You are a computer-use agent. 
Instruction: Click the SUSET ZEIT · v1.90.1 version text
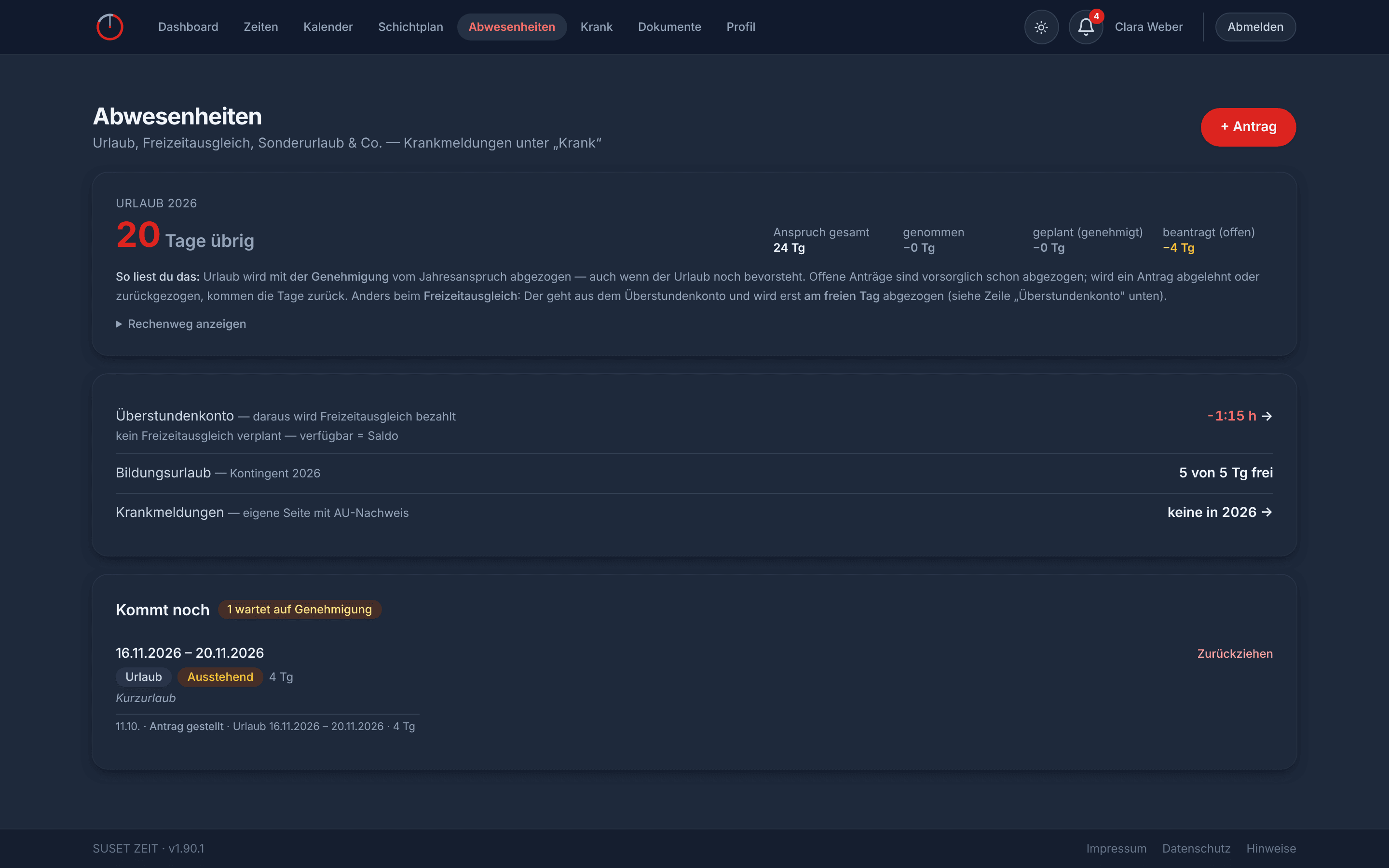coord(148,849)
